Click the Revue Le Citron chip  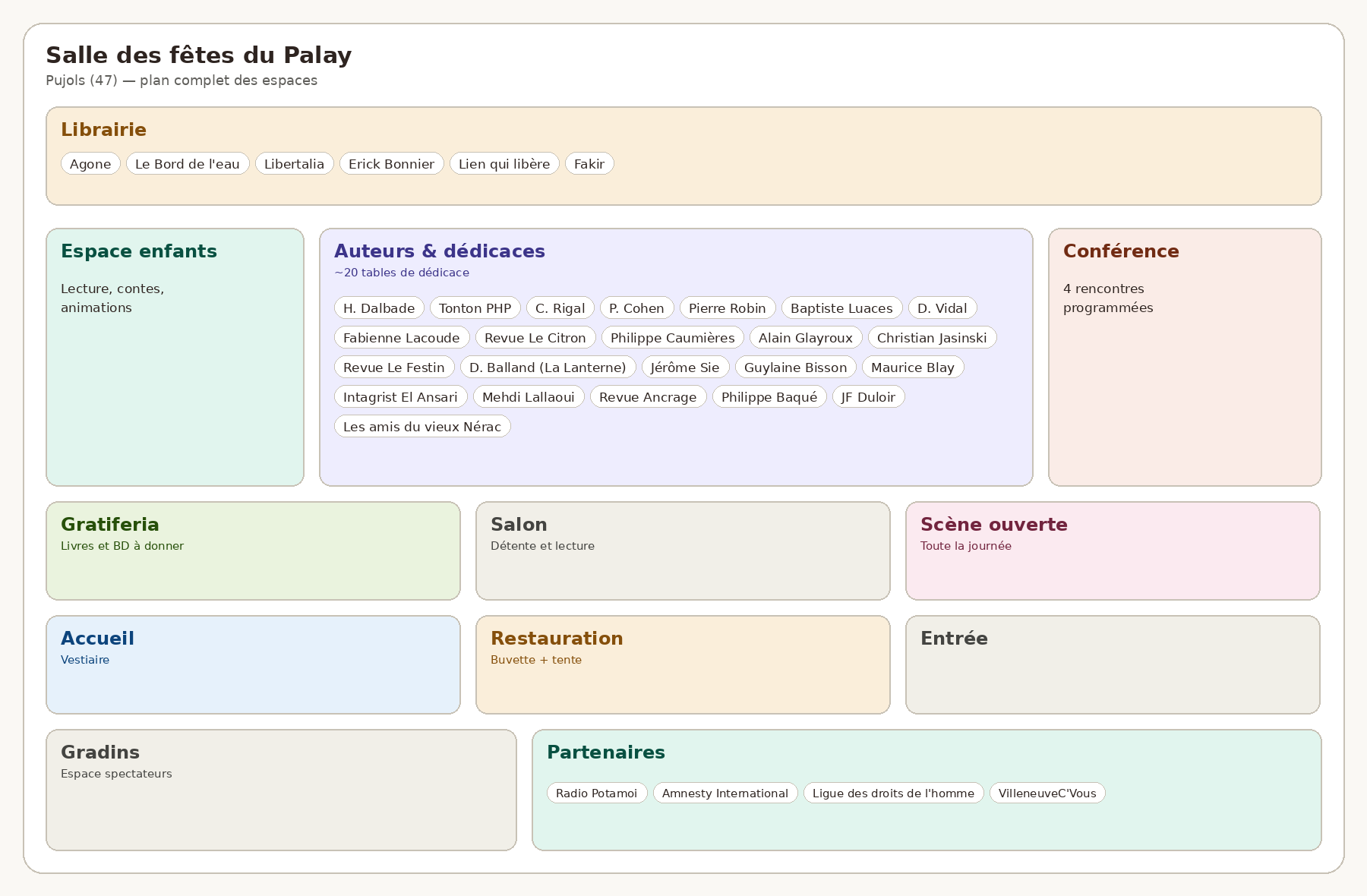click(x=535, y=338)
